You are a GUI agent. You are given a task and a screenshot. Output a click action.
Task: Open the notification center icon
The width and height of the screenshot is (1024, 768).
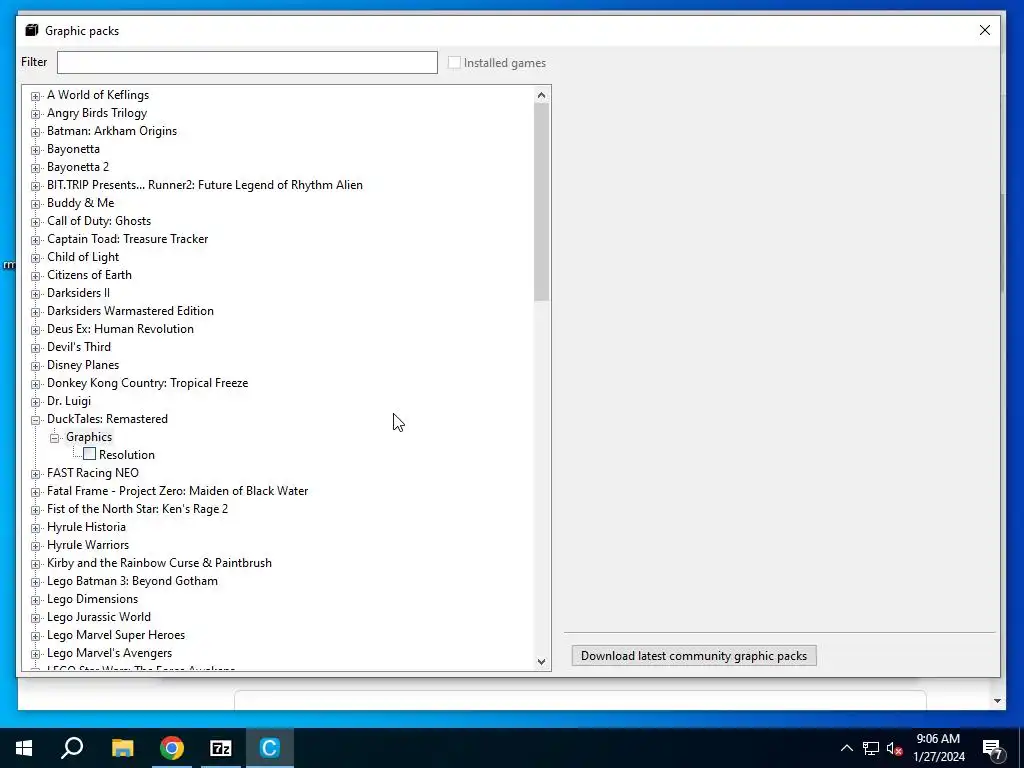click(x=992, y=750)
